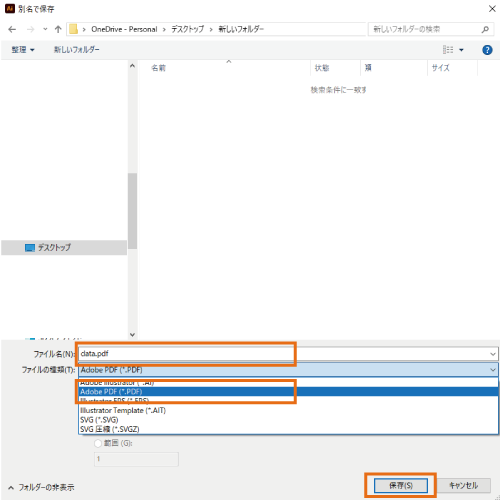The height and width of the screenshot is (500, 500).
Task: Choose Adobe PDF (*.PDF) in list
Action: point(288,392)
